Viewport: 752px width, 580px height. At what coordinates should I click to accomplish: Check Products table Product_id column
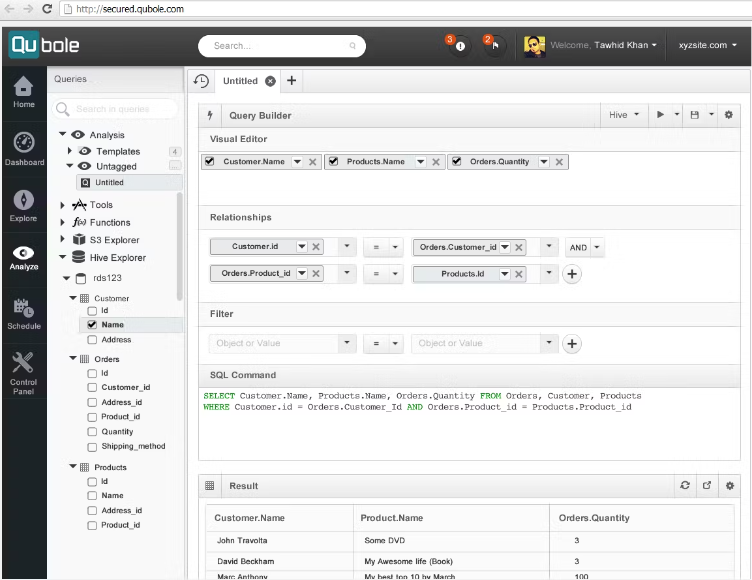92,525
